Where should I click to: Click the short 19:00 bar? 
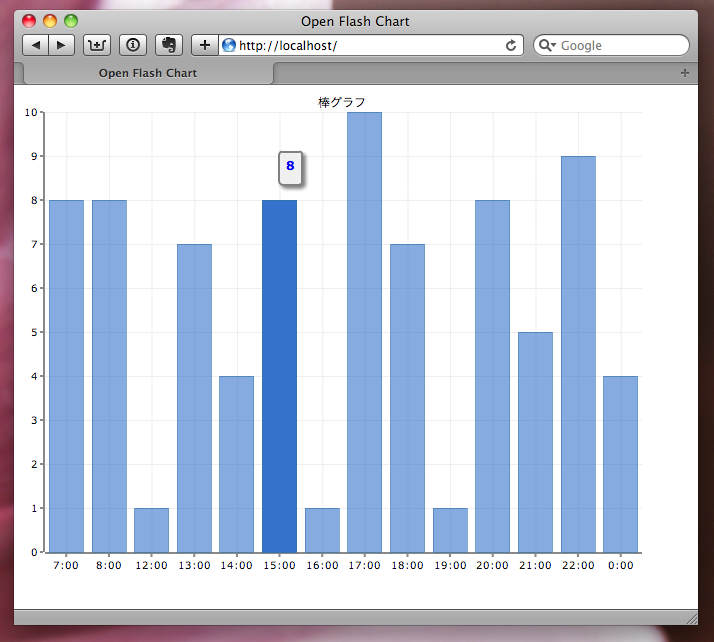(x=450, y=530)
